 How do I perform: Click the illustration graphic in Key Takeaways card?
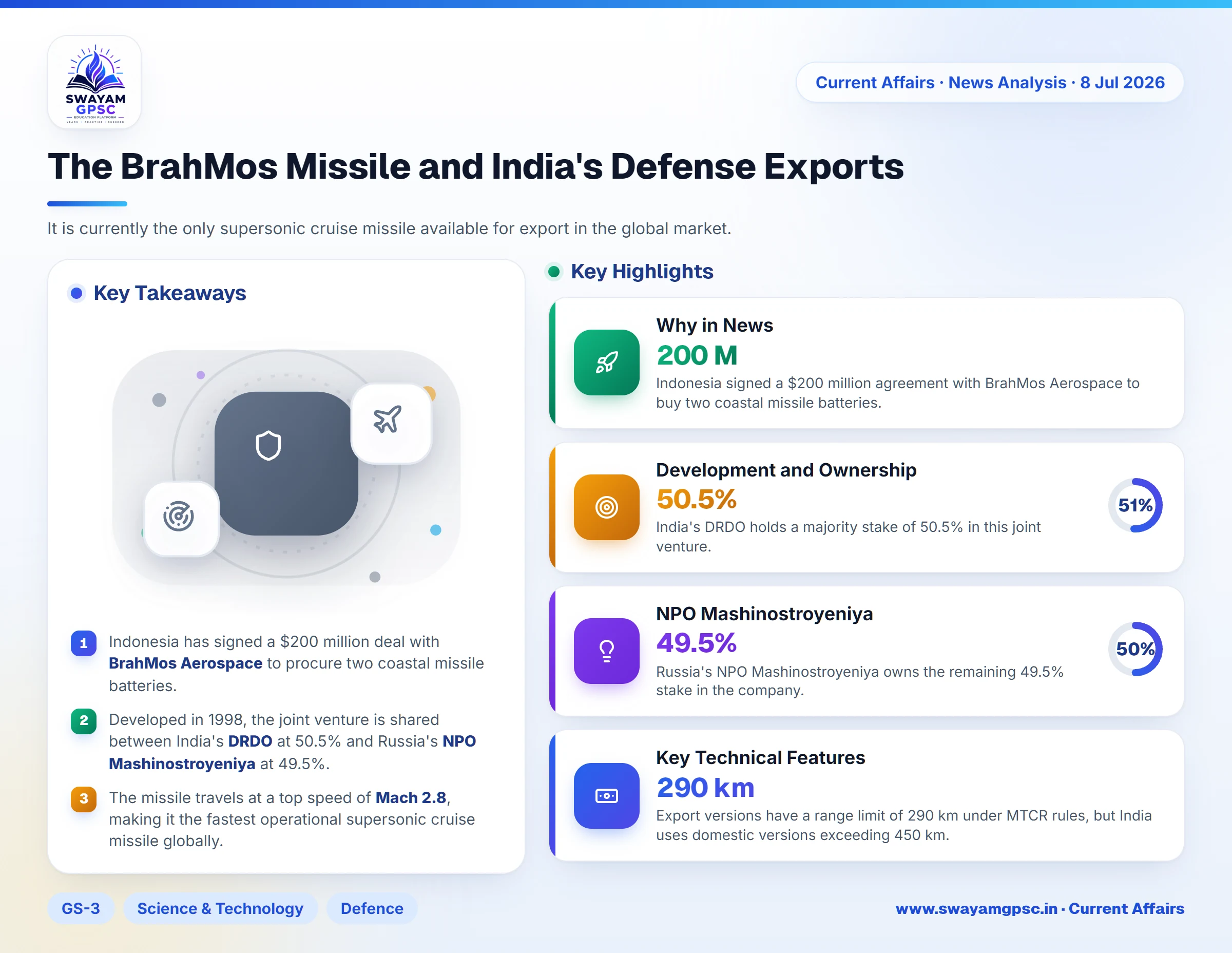286,468
